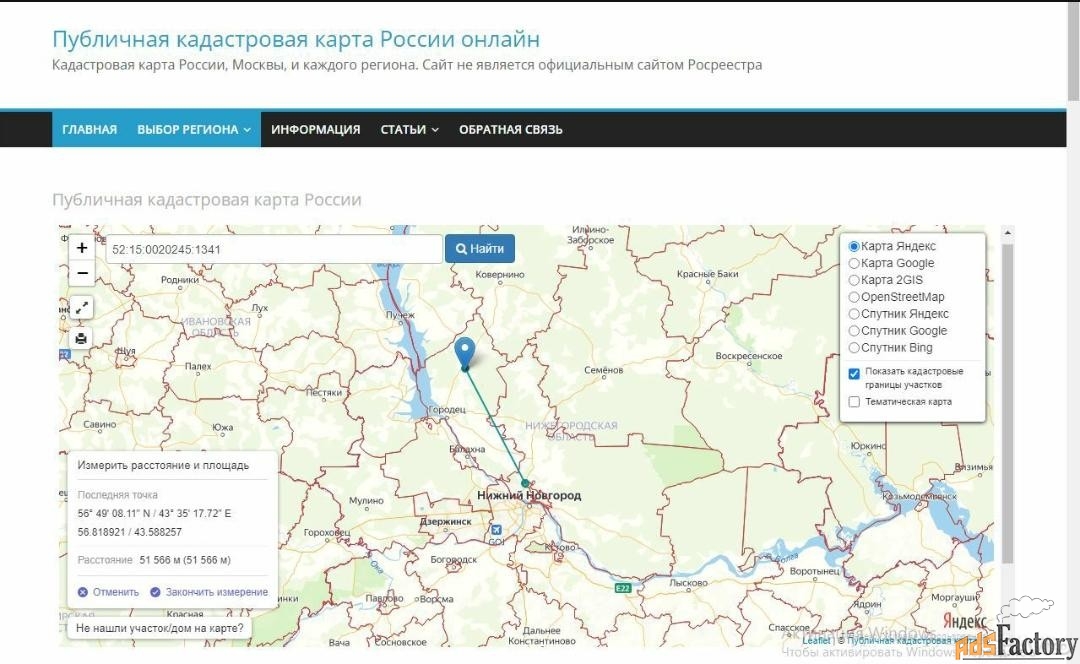This screenshot has height=664, width=1080.
Task: Enable the Тематическая карта checkbox
Action: click(854, 402)
